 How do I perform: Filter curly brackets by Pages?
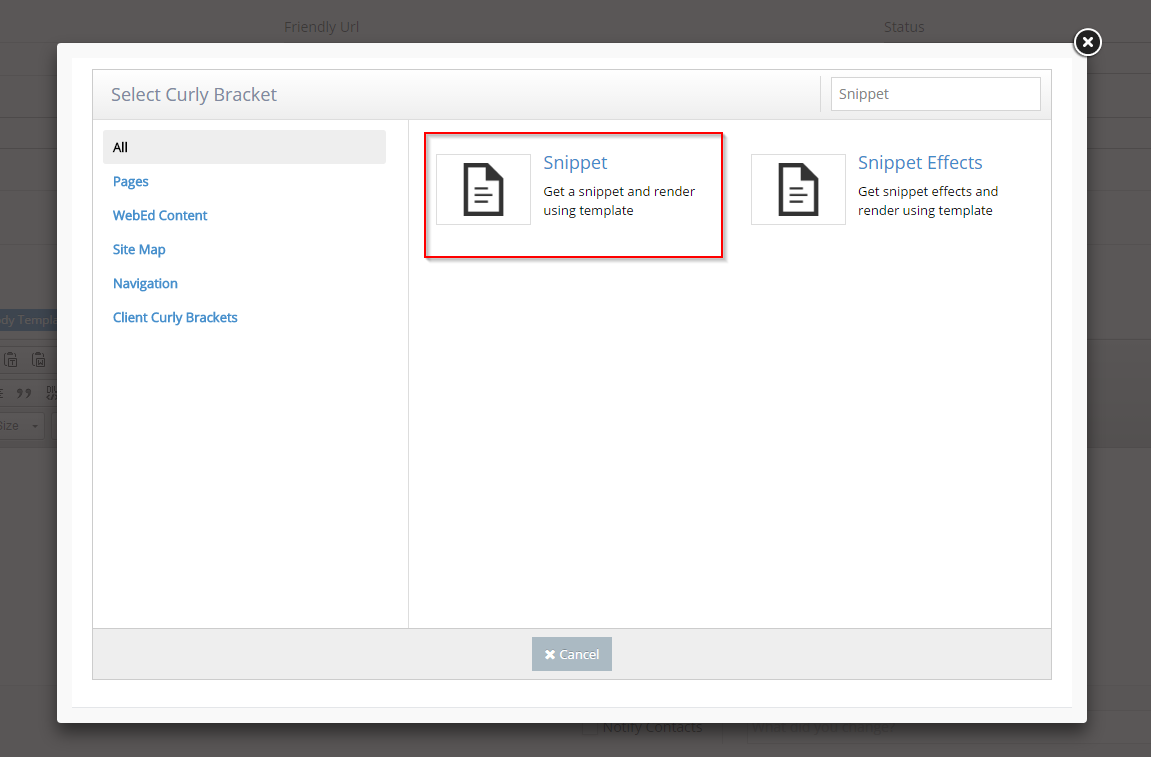tap(131, 181)
